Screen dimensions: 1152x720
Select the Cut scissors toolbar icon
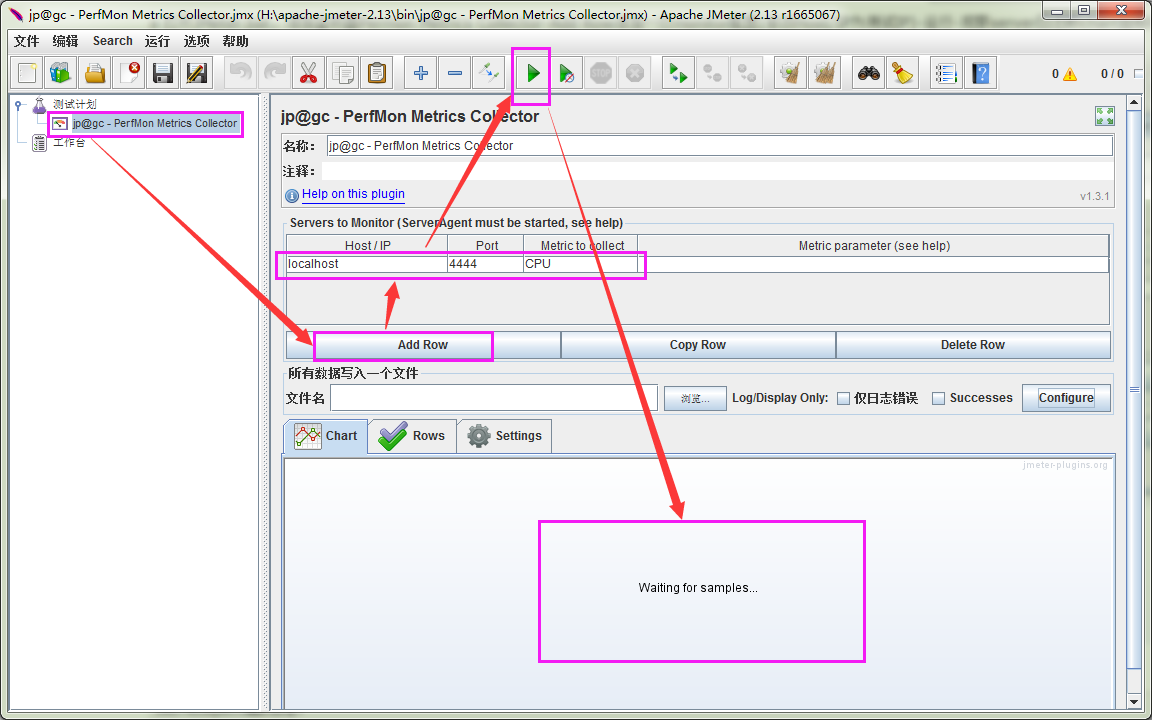point(309,73)
